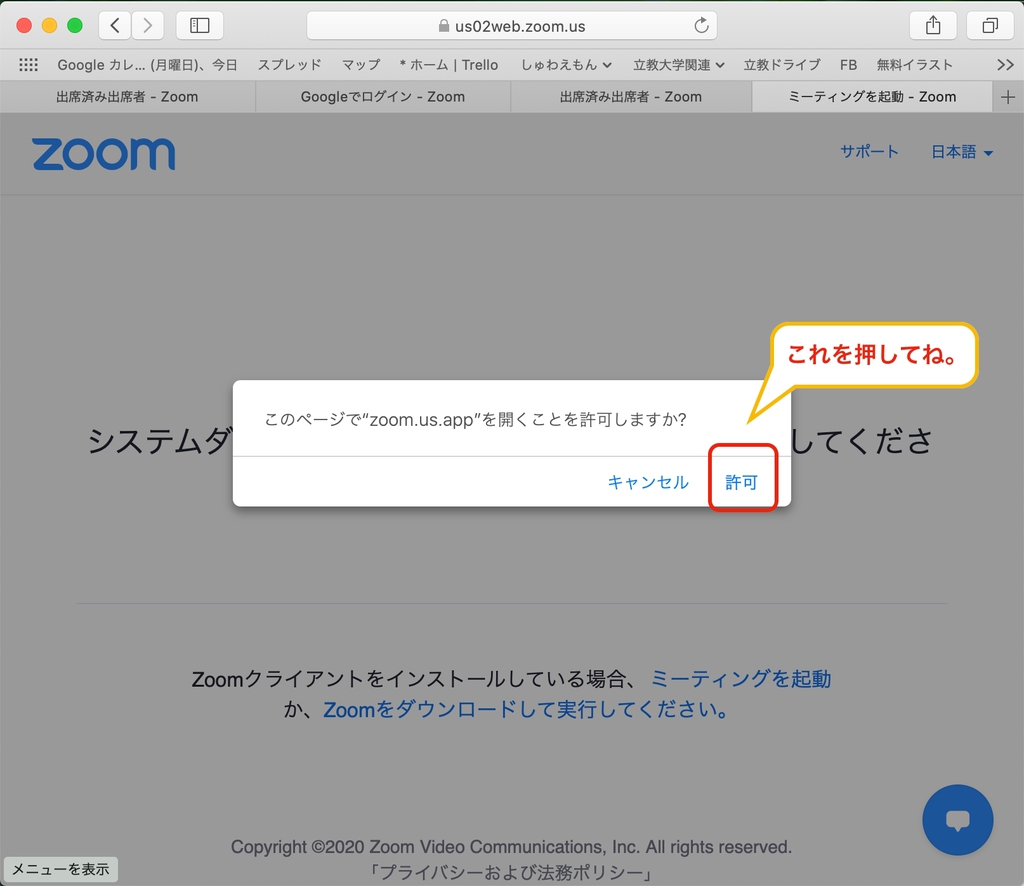Open the 無料イラスト bookmark
This screenshot has height=886, width=1024.
[x=914, y=65]
